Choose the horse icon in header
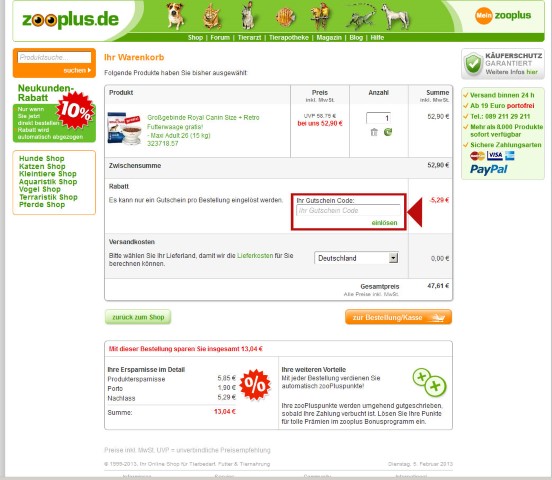 click(396, 17)
